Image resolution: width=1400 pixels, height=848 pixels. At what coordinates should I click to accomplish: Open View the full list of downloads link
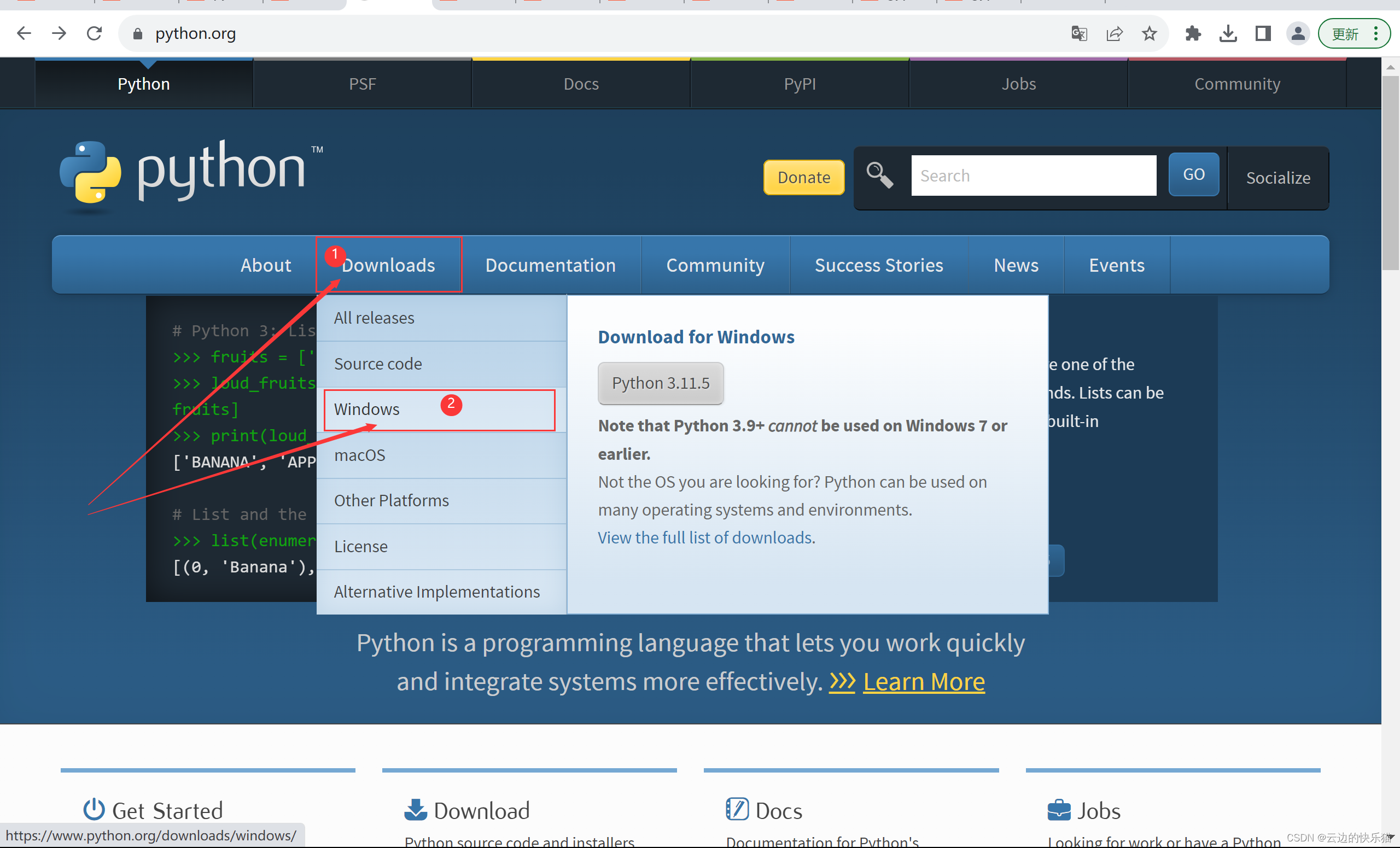point(704,538)
